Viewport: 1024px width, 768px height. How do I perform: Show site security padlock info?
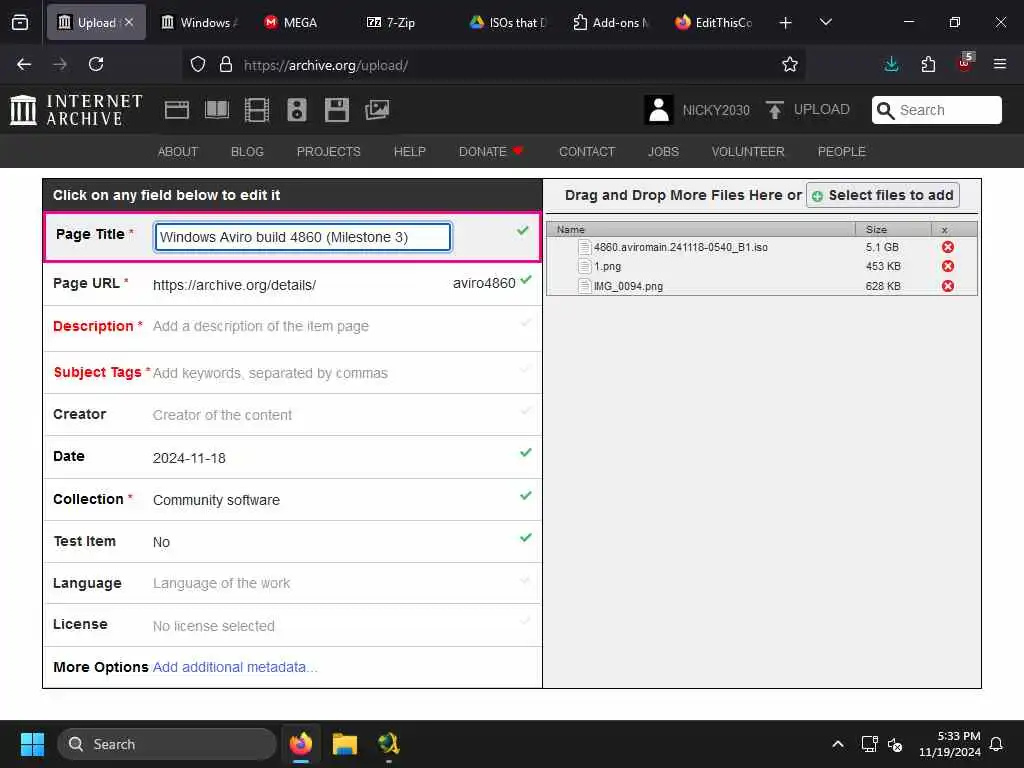click(226, 64)
